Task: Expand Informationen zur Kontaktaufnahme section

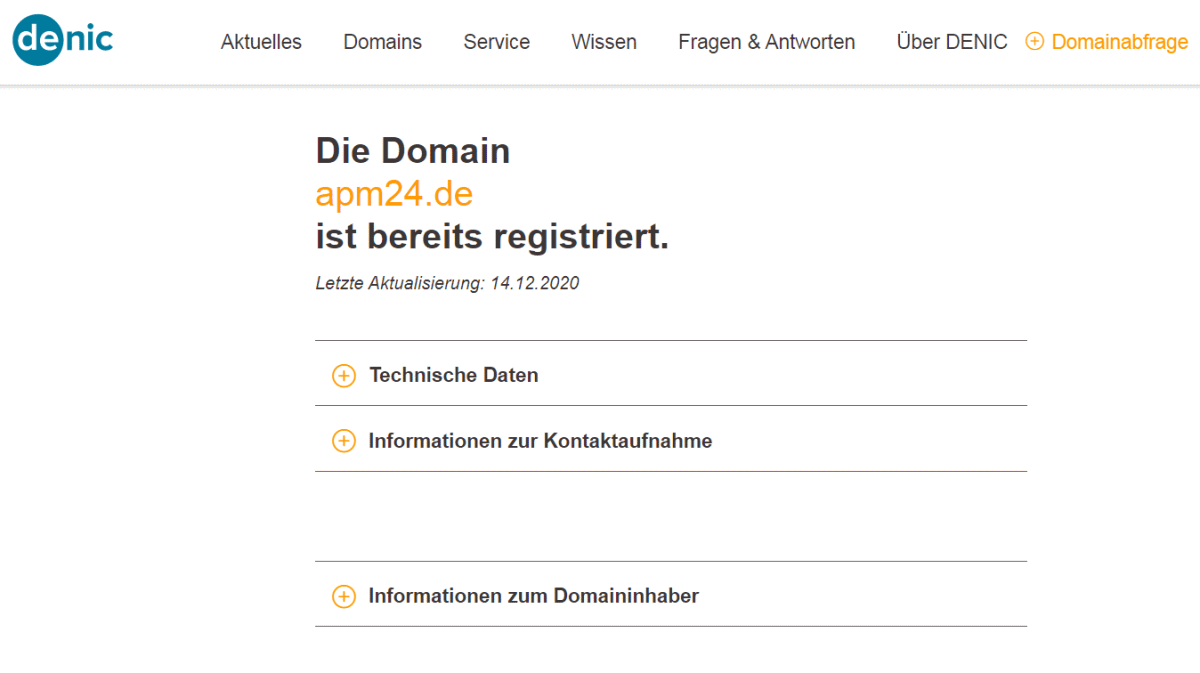Action: click(x=671, y=440)
